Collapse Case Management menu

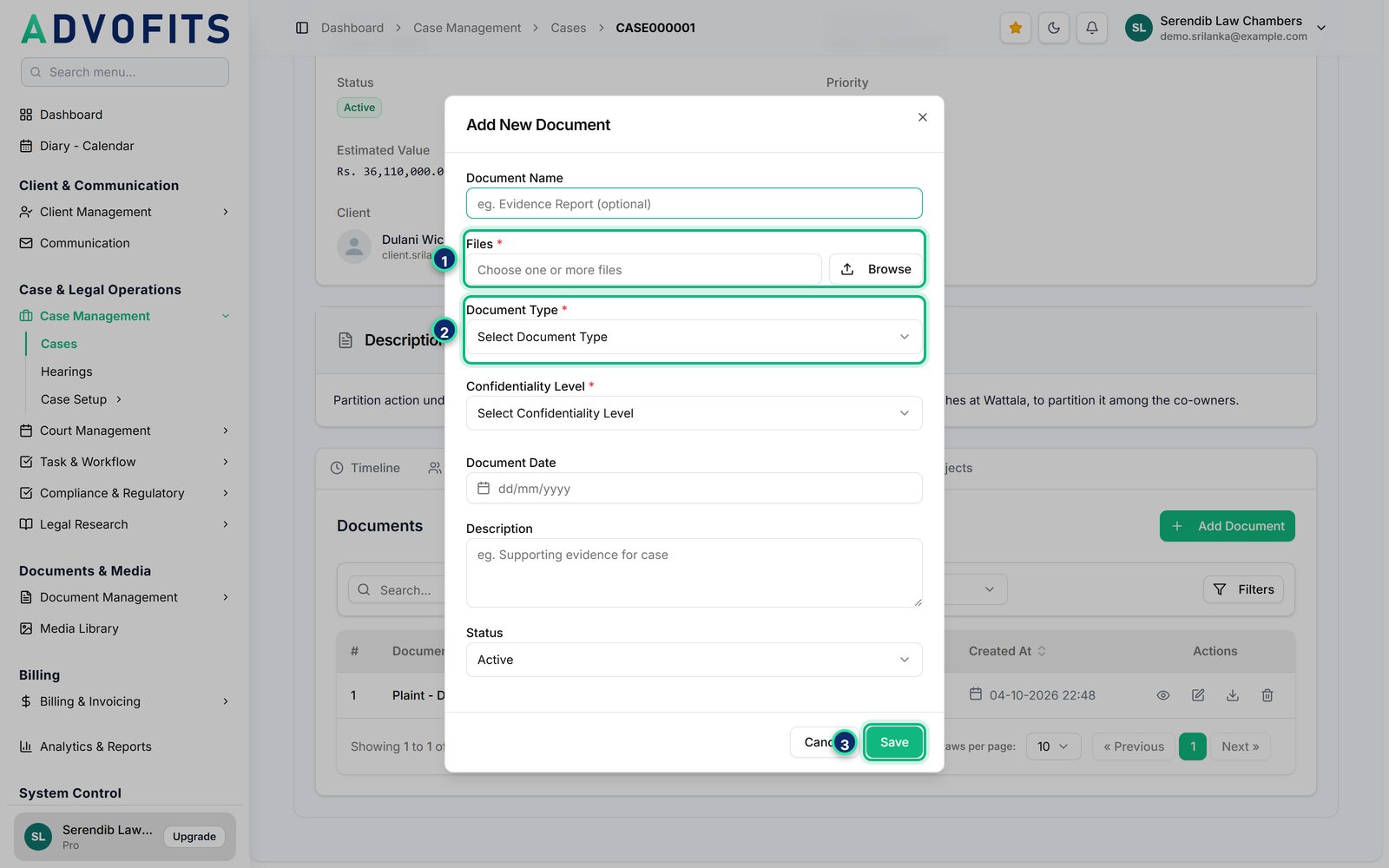point(124,316)
